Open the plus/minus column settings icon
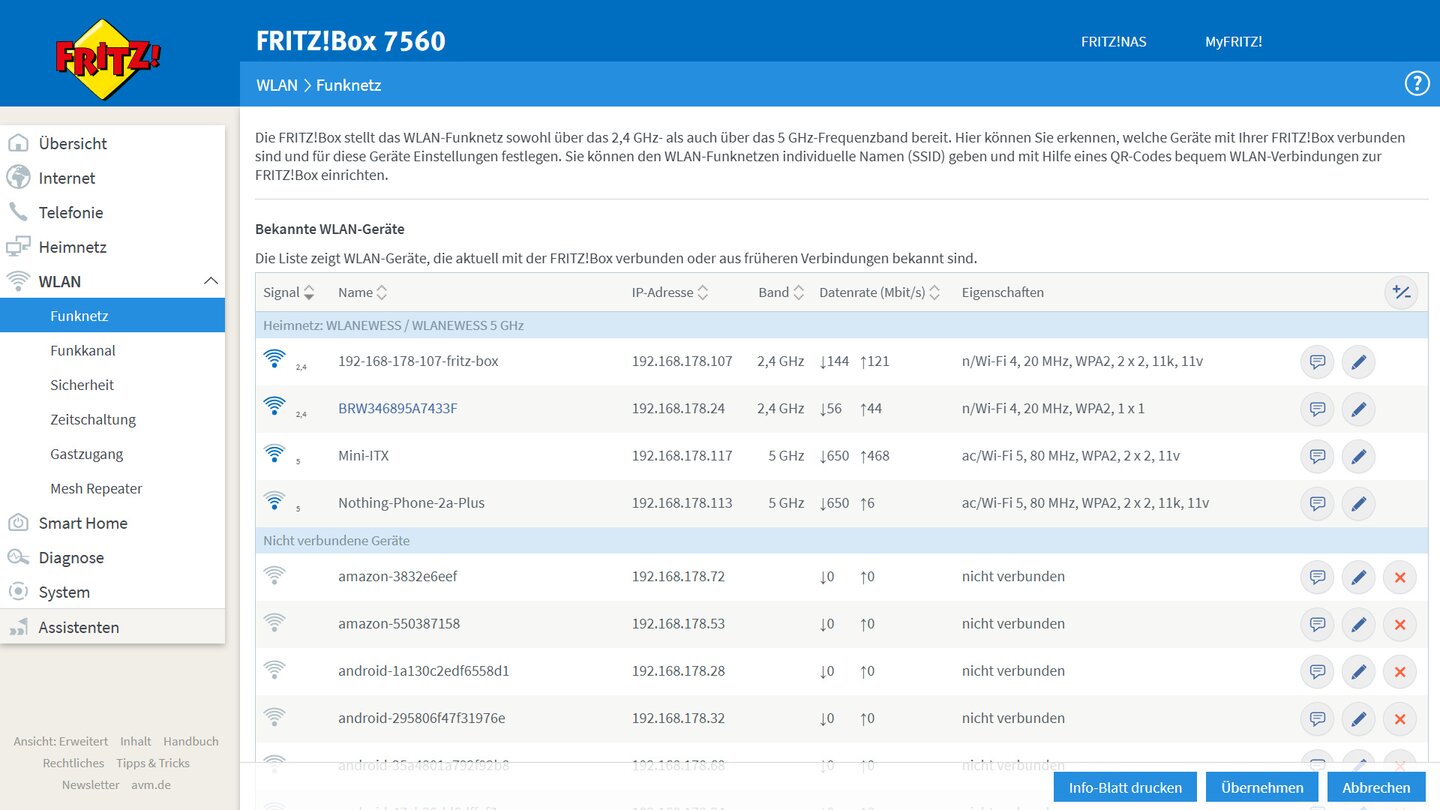Screen dimensions: 1440x810 click(1401, 292)
